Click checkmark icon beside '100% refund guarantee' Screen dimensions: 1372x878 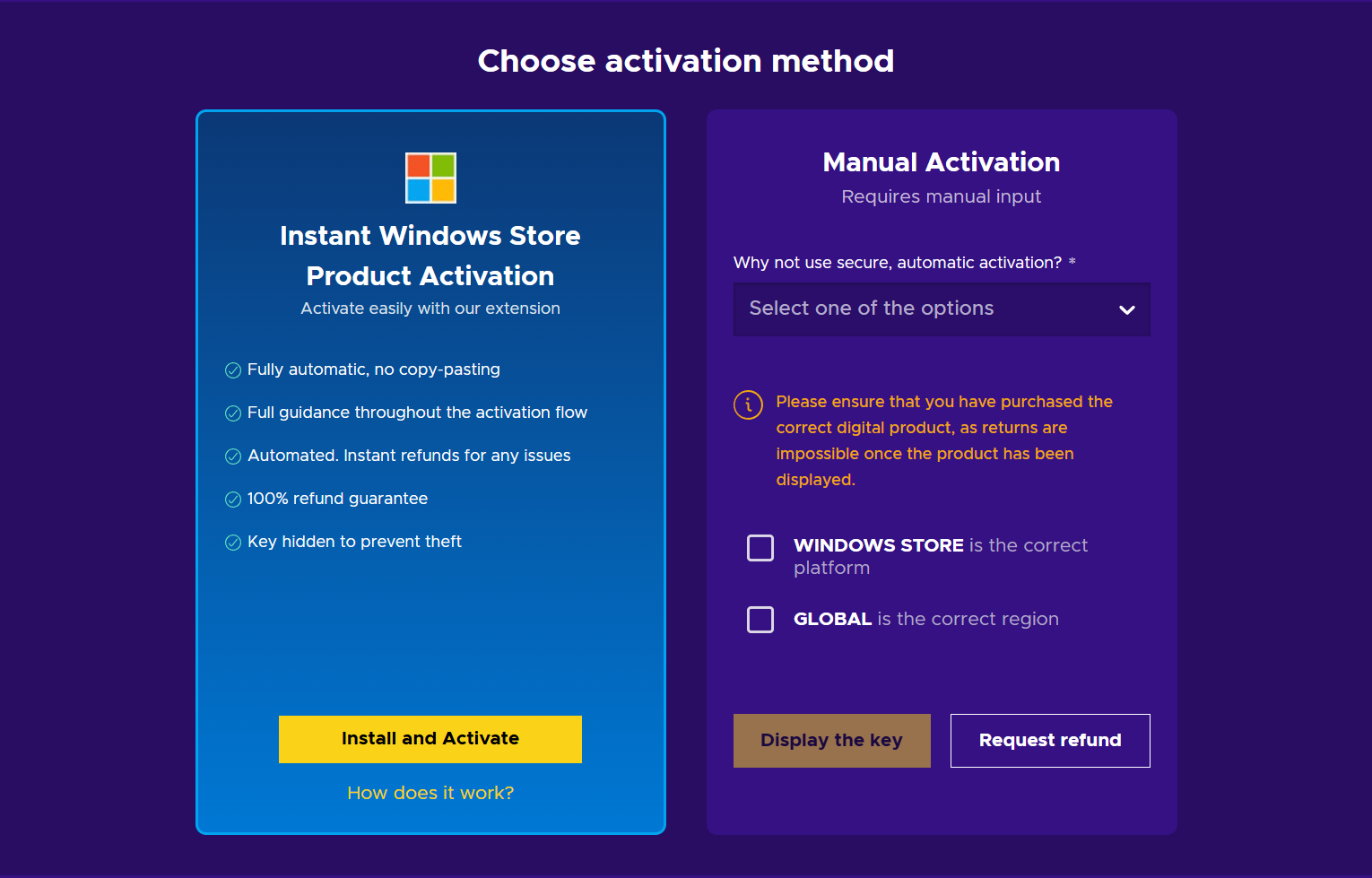233,500
